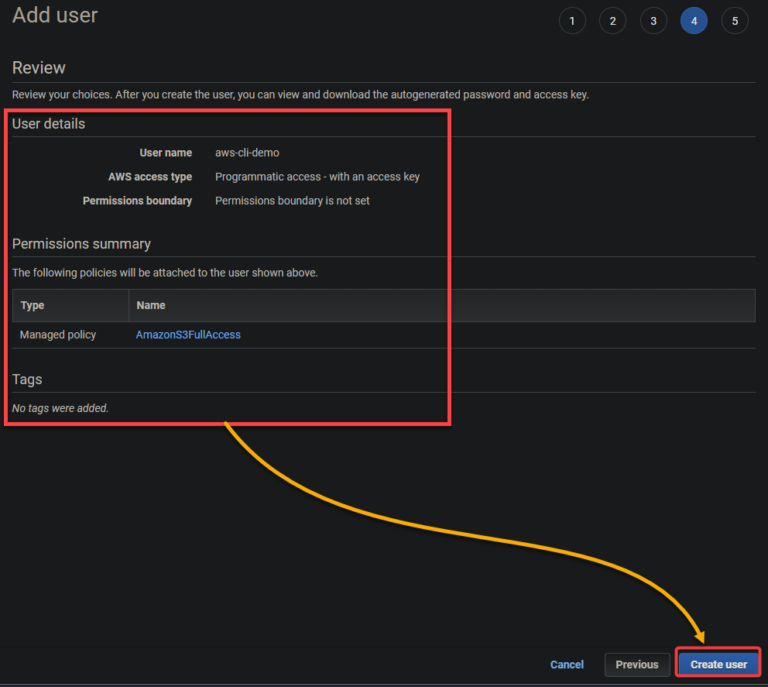
Task: Jump to wizard step 5 indicator
Action: pyautogui.click(x=735, y=21)
